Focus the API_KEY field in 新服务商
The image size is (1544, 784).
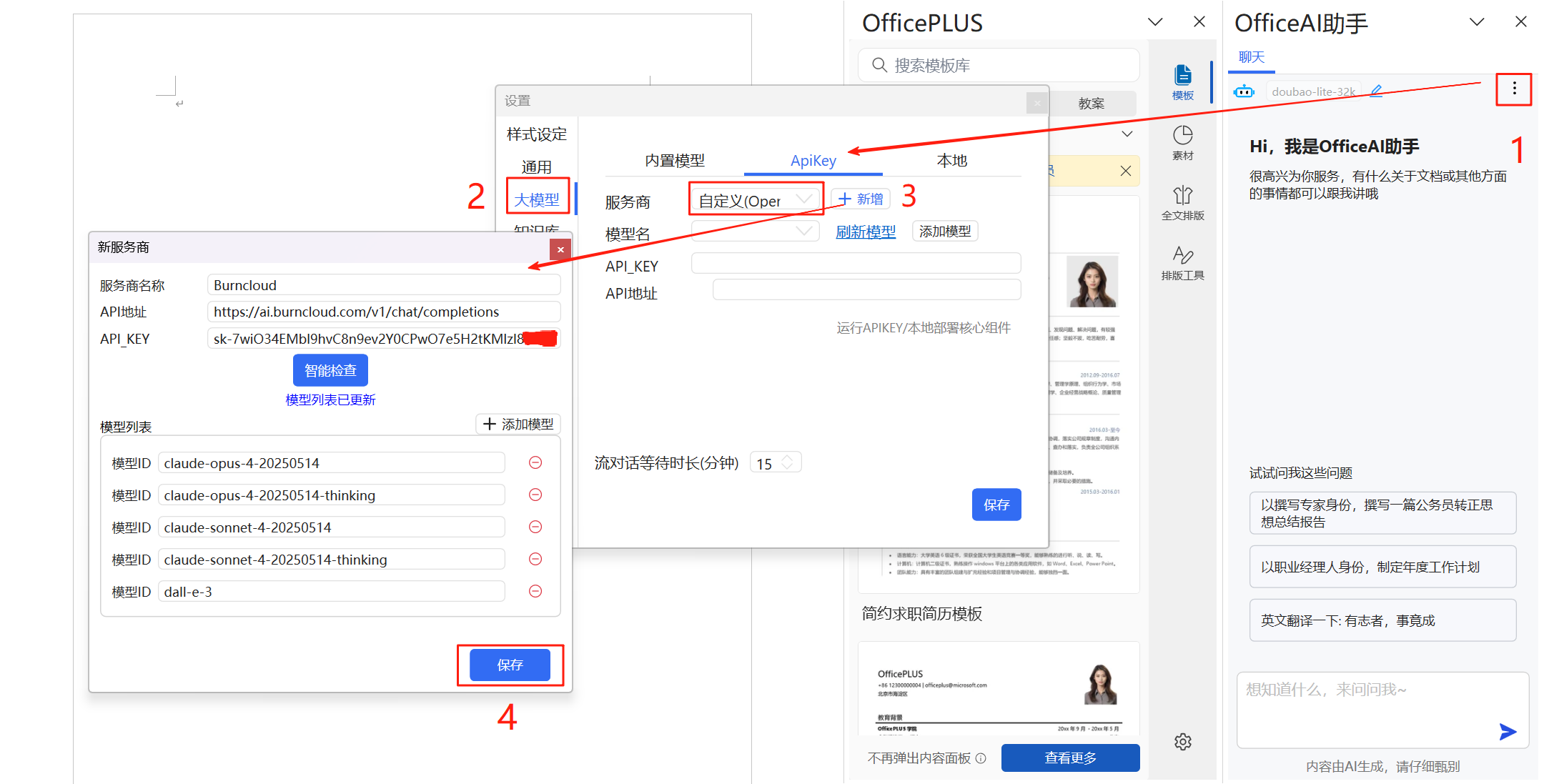click(x=384, y=338)
